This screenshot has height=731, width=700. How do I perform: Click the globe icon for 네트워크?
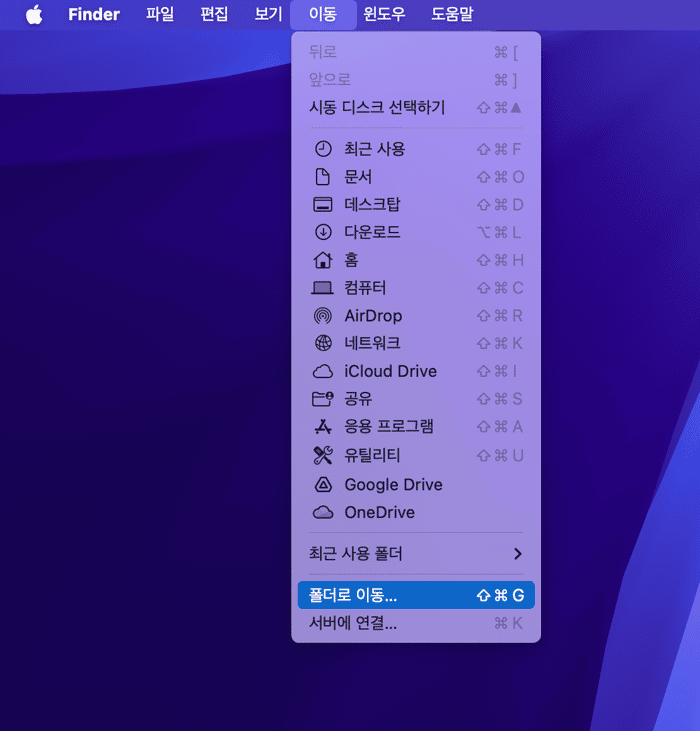tap(323, 343)
